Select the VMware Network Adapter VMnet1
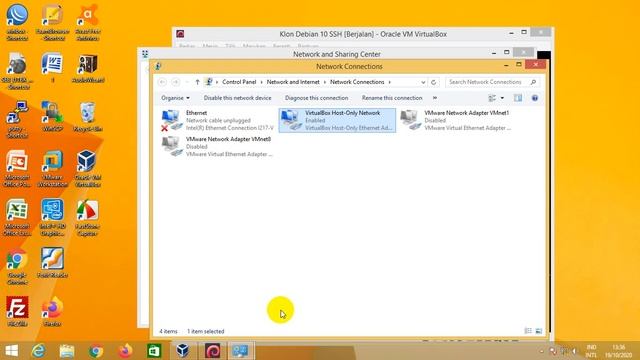 pos(456,120)
